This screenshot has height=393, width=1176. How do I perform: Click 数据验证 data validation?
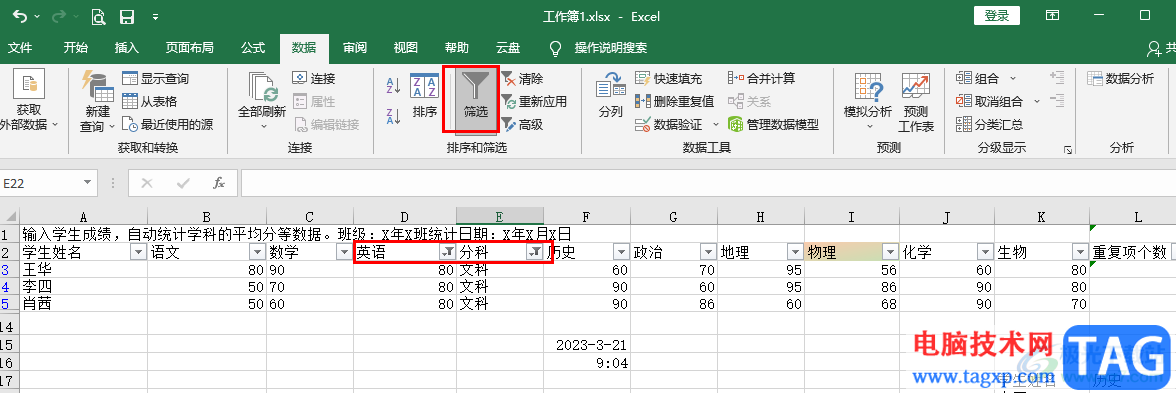(x=669, y=124)
